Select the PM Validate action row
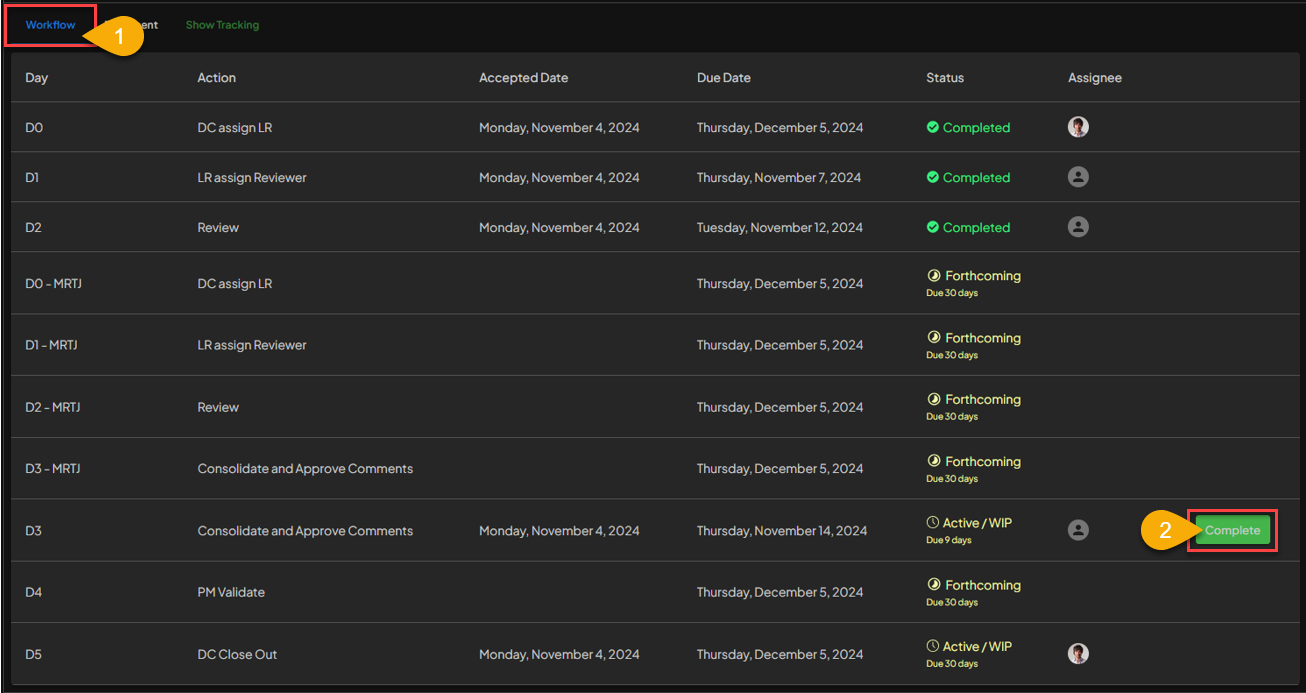 231,592
